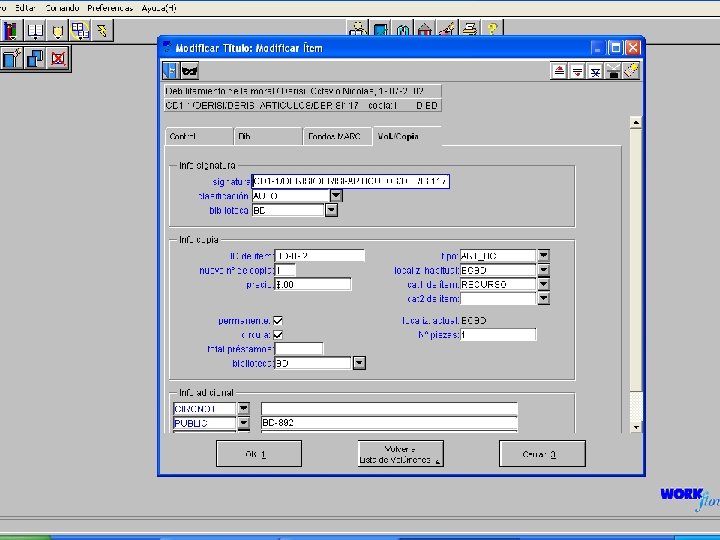Open the cat2 de ítem dropdown
This screenshot has width=720, height=540.
click(x=543, y=298)
